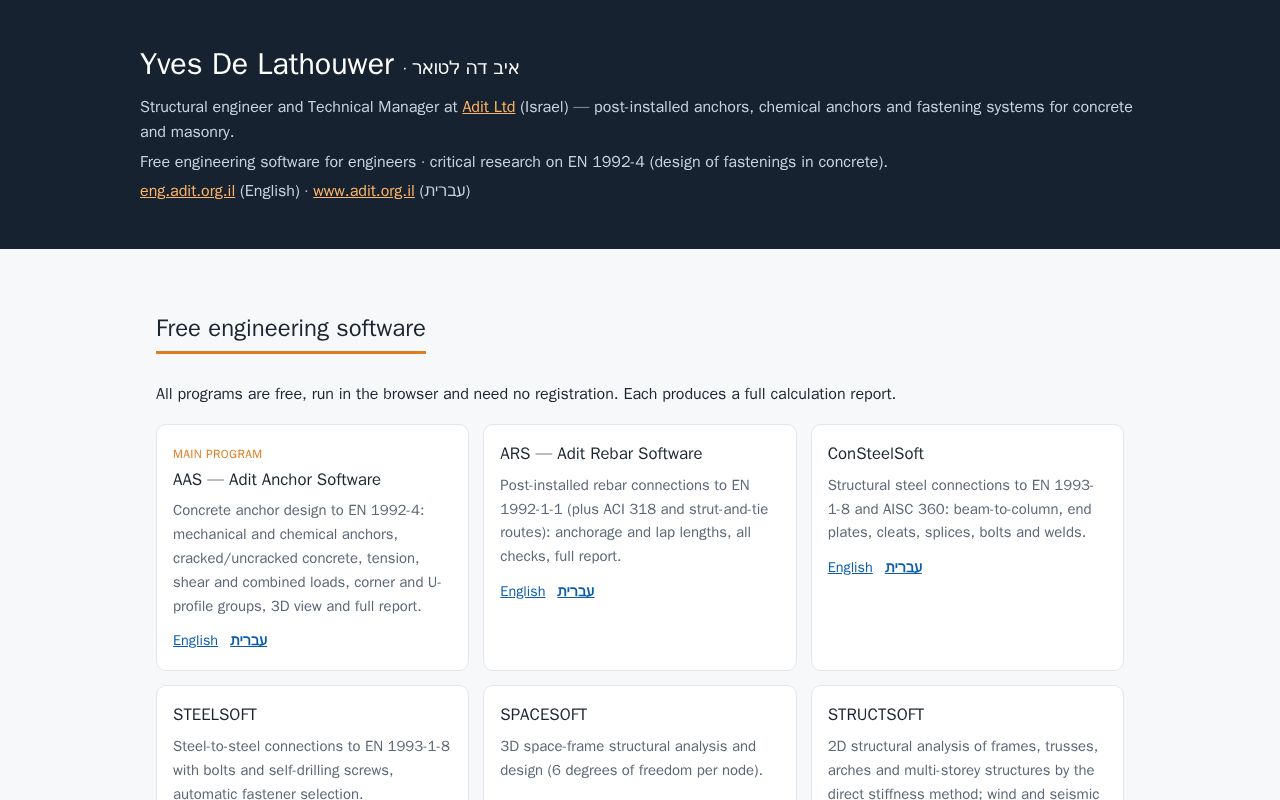
Task: Click the AAS concrete anchor design description
Action: click(x=307, y=558)
